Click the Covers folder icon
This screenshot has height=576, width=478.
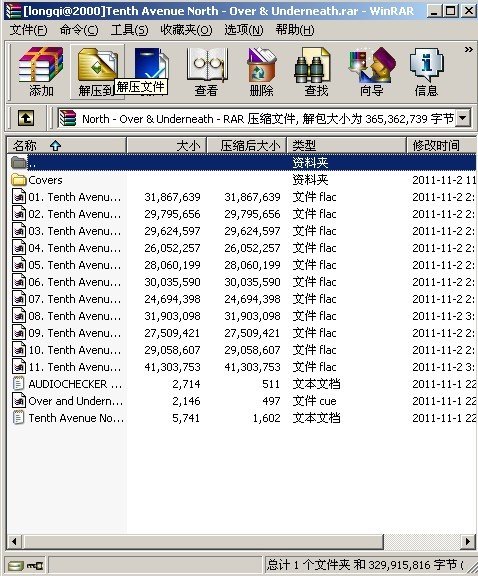click(19, 180)
